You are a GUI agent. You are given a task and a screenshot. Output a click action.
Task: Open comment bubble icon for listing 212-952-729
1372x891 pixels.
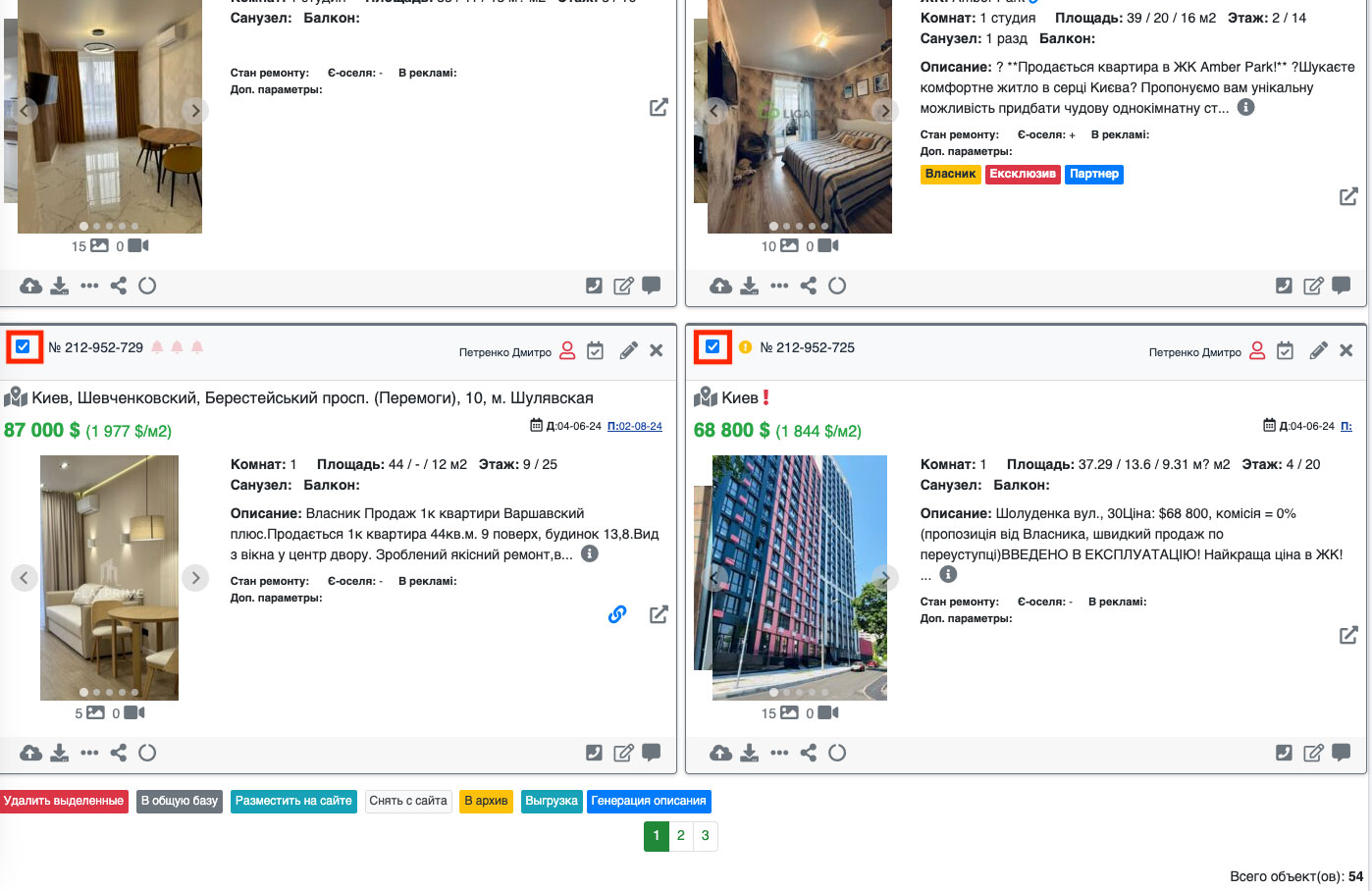(651, 753)
